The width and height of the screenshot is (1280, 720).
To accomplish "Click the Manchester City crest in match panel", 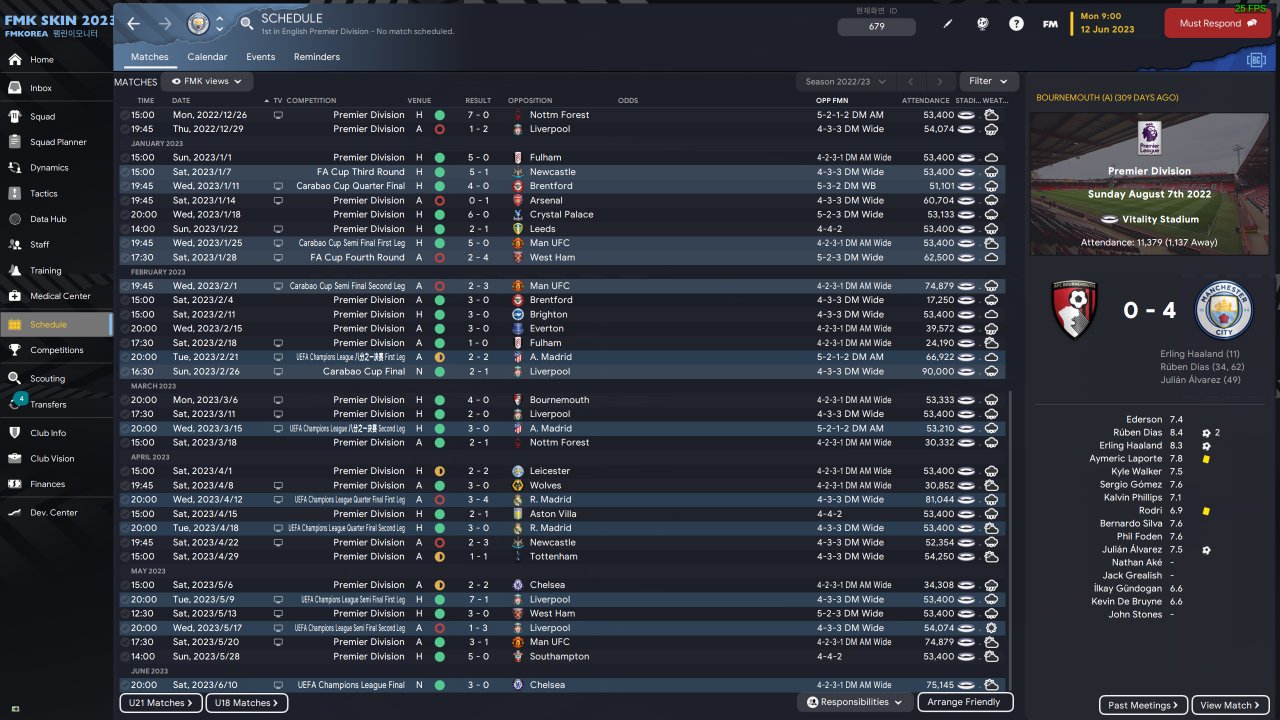I will point(1224,311).
